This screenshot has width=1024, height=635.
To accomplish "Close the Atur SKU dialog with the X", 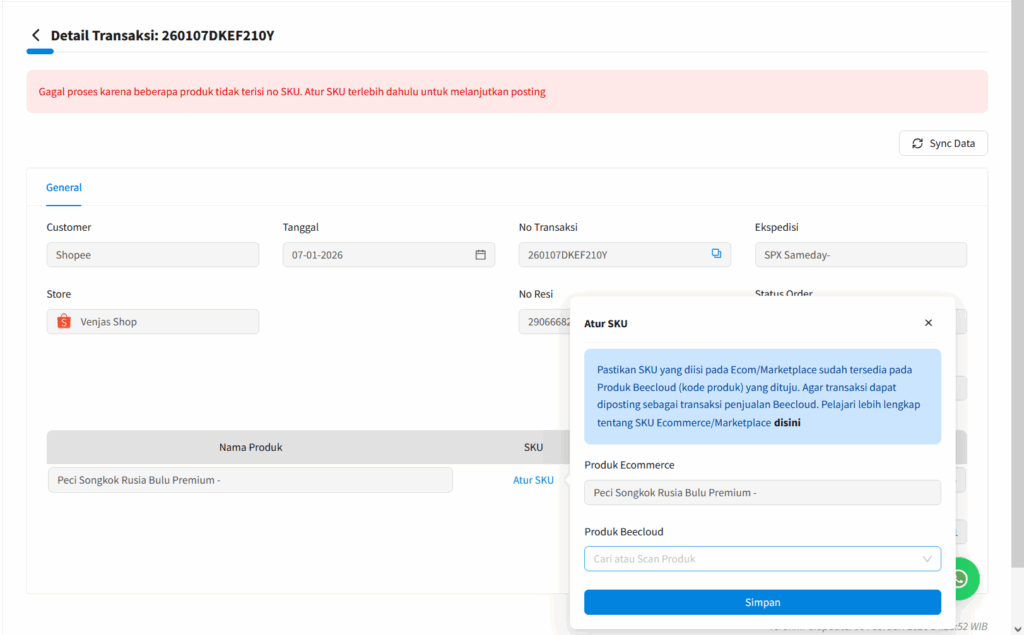I will point(928,322).
